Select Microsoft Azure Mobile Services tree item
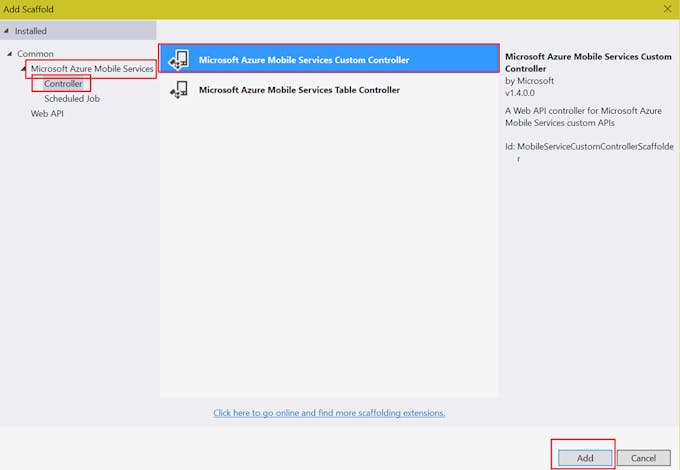Screen dimensions: 680x470 92,69
